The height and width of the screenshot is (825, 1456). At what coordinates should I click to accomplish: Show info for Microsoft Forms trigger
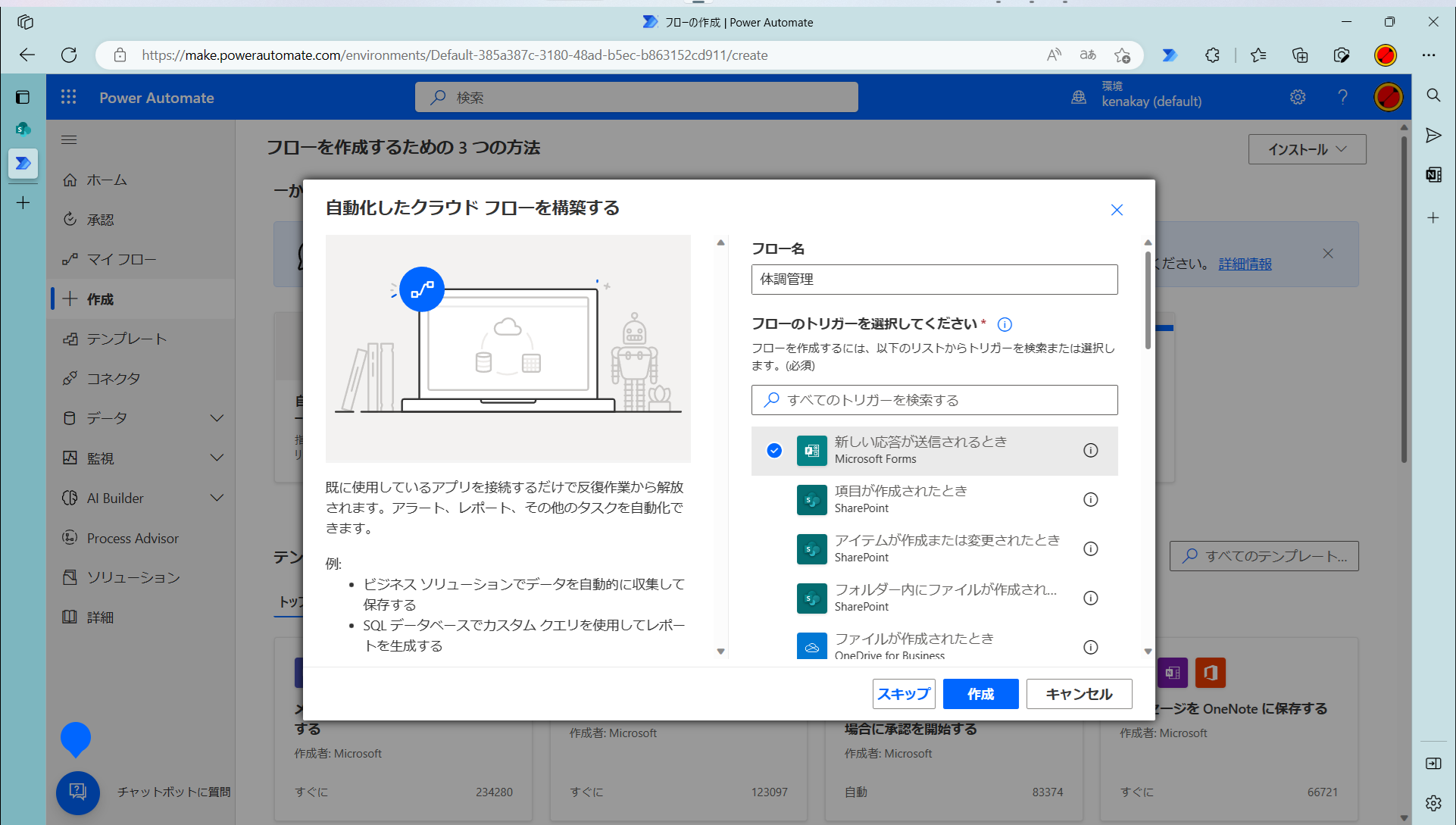[1090, 450]
